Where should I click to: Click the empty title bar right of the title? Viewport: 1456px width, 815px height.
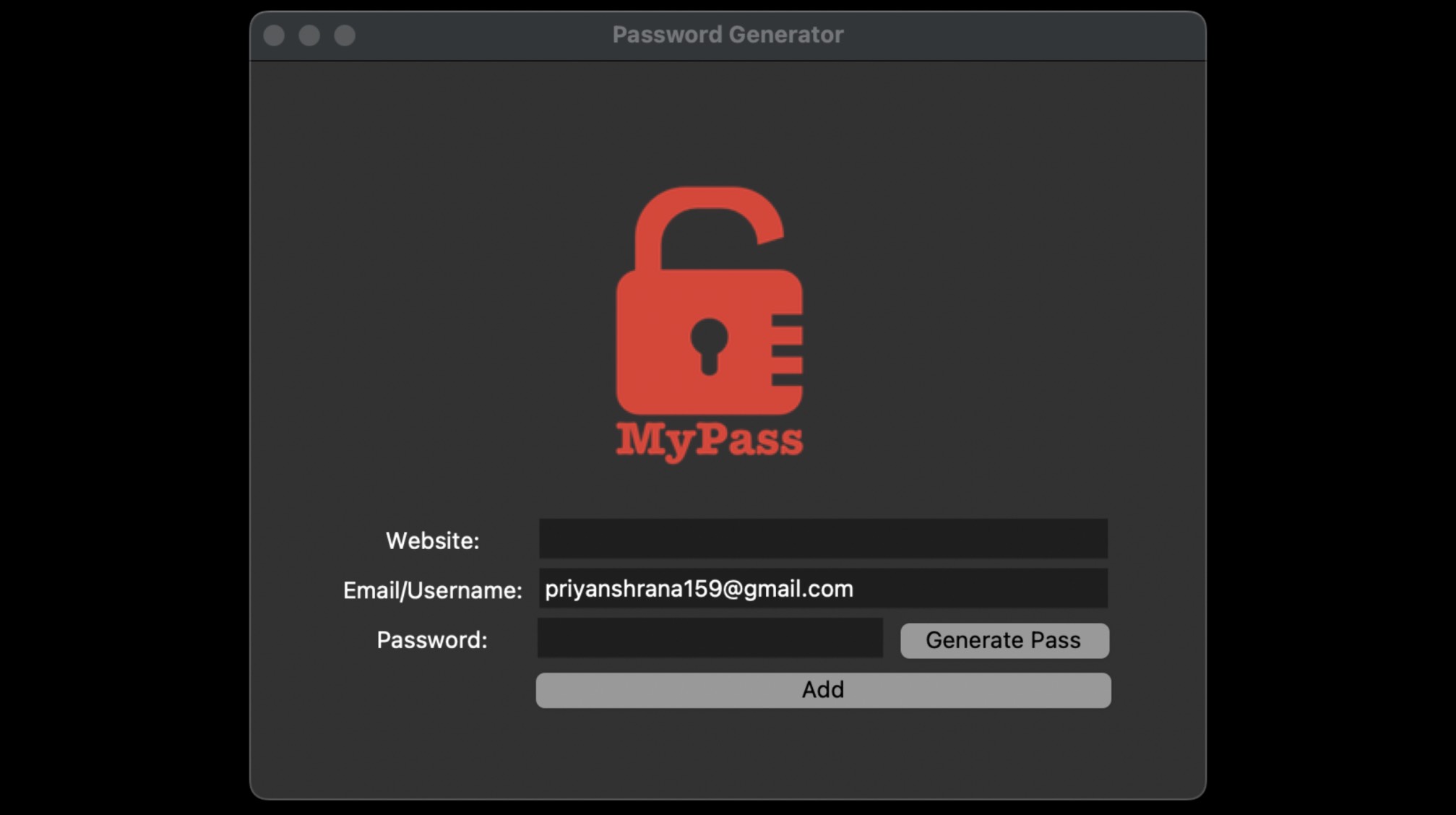tap(1026, 35)
